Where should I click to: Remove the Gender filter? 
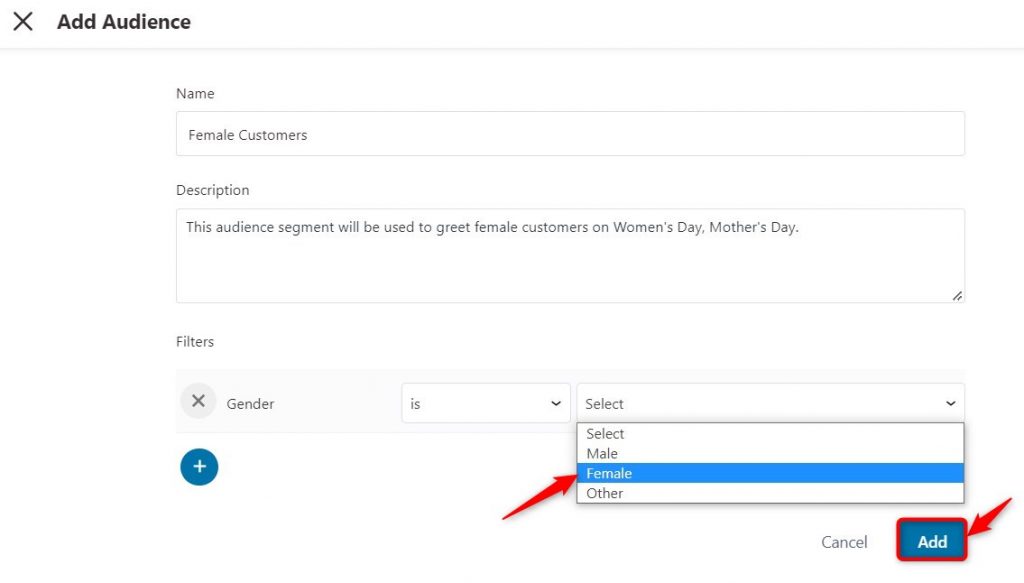199,401
